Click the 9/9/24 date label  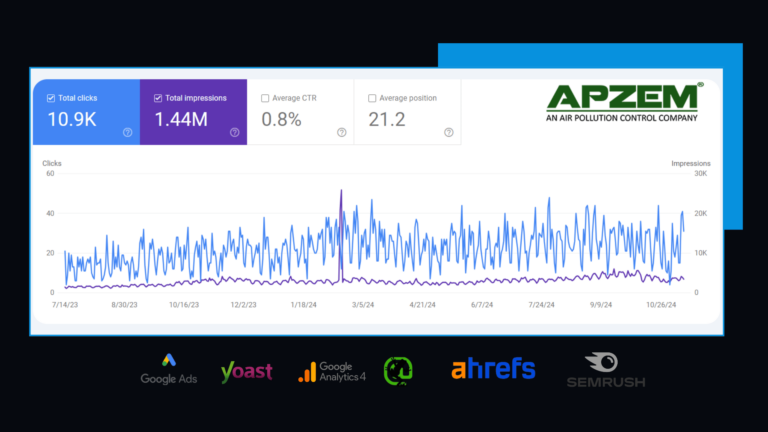tap(601, 305)
